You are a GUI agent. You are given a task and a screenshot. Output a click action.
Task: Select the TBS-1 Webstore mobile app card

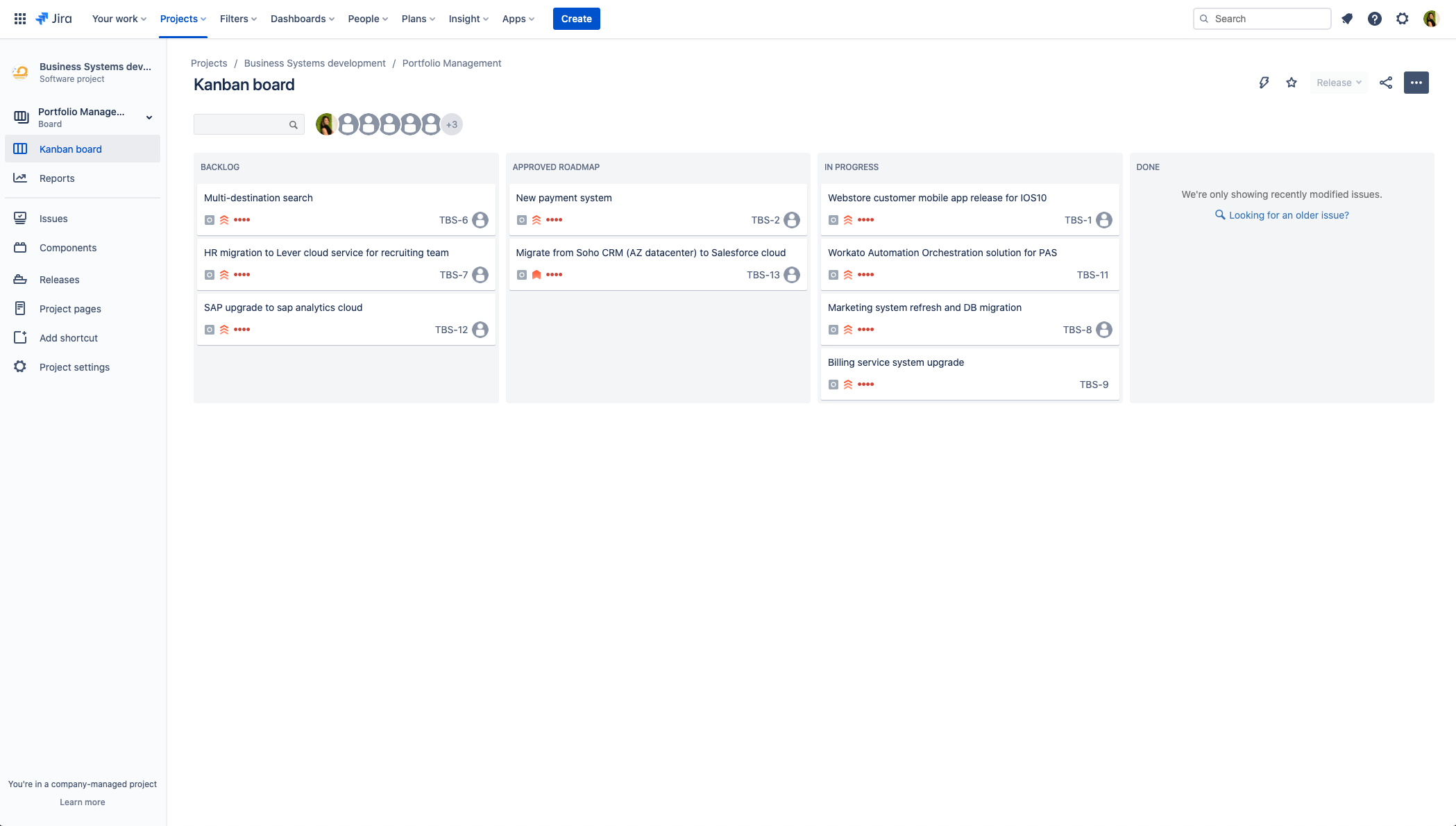point(968,209)
